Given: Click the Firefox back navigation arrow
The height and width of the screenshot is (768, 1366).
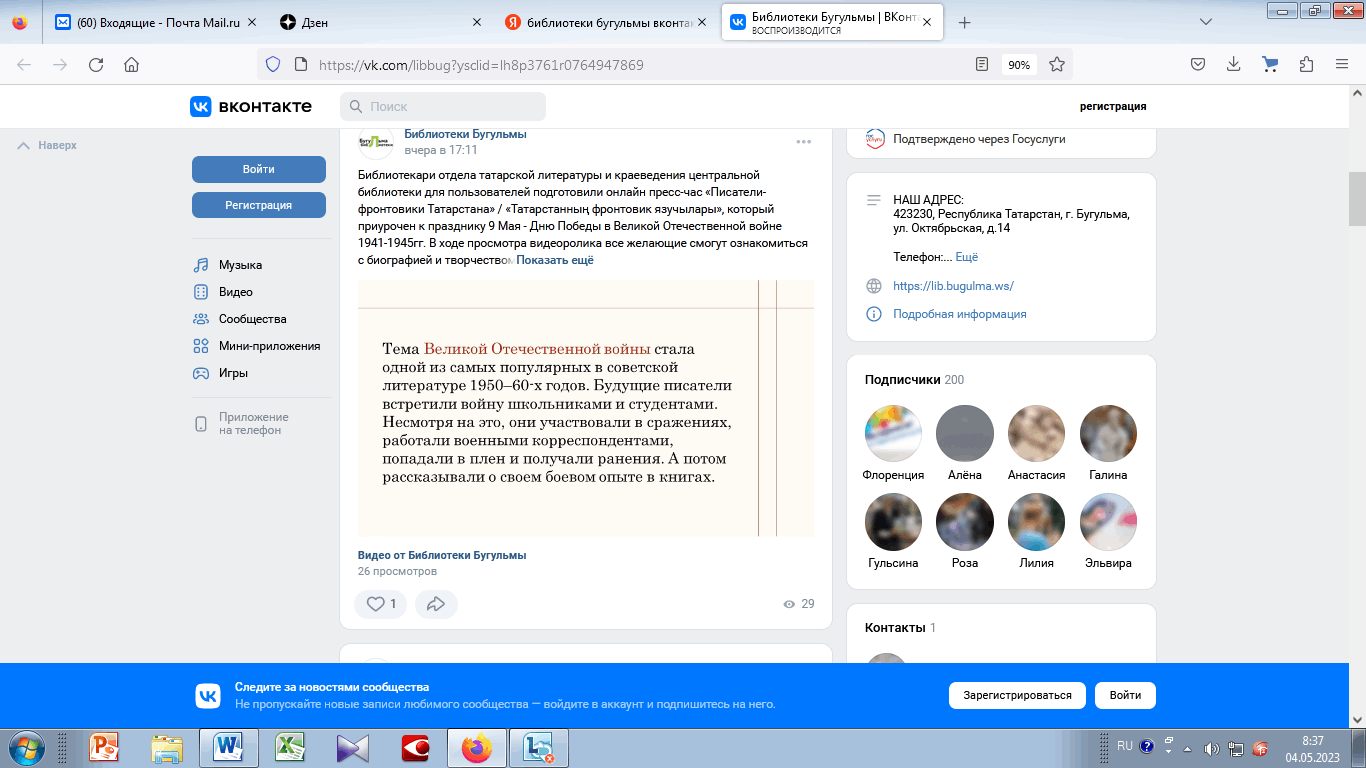Looking at the screenshot, I should tap(24, 65).
